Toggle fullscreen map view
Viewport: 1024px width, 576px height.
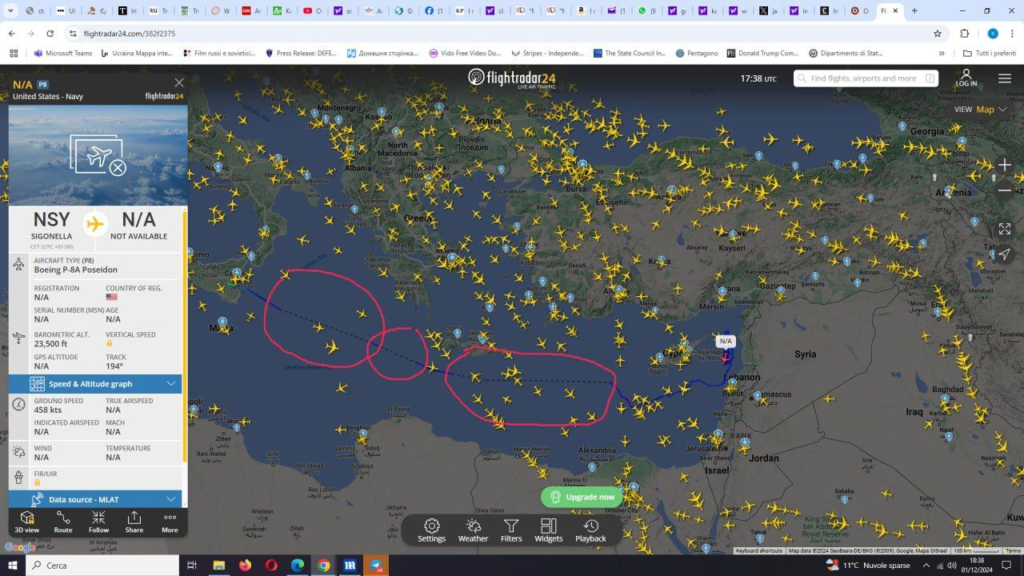[x=1004, y=229]
